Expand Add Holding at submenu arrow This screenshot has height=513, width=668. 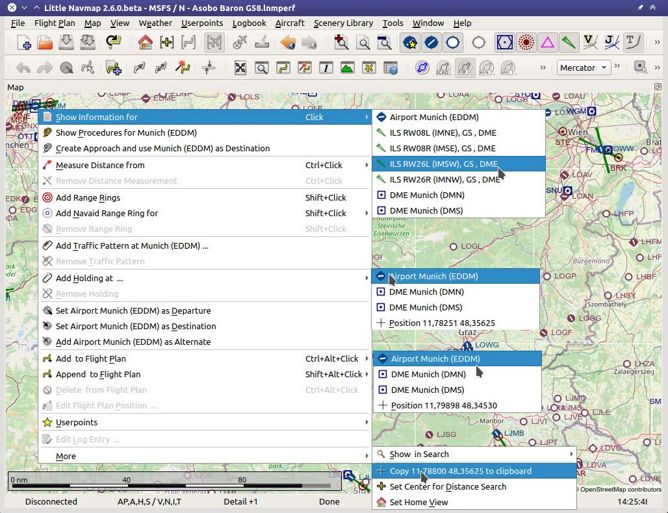366,278
